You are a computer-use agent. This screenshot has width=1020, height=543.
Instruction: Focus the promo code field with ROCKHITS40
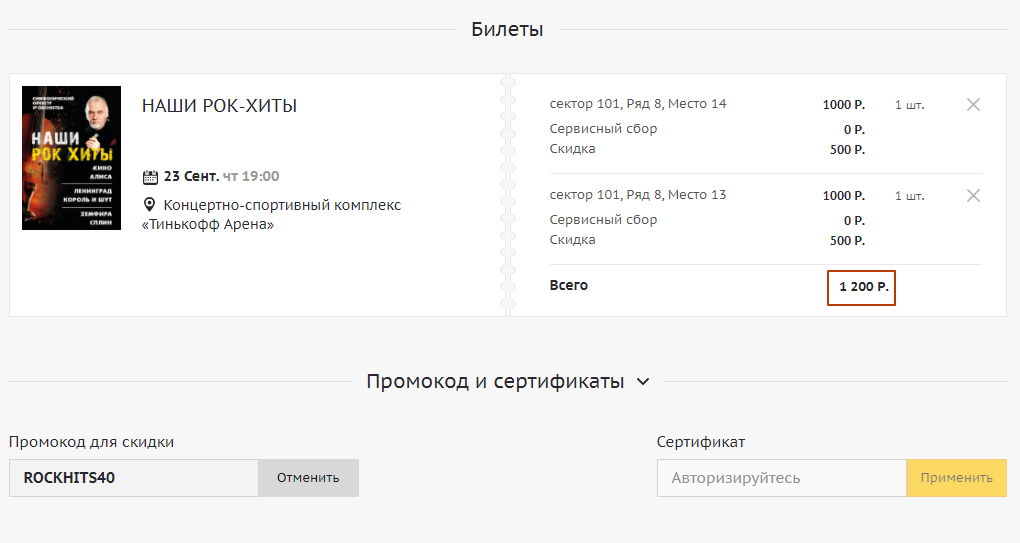tap(134, 478)
